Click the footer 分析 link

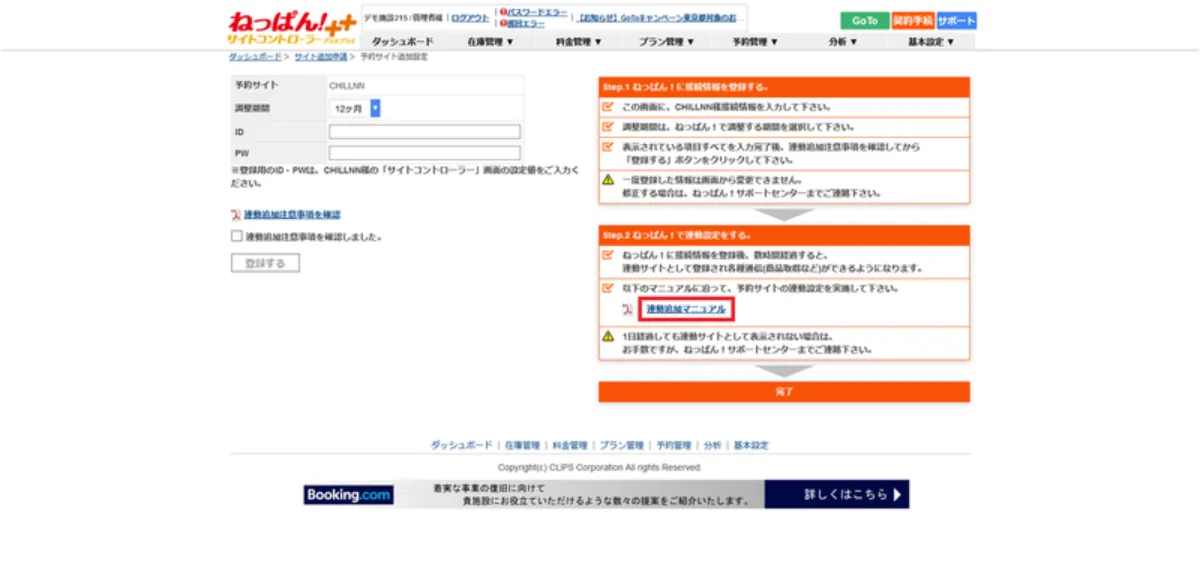[712, 445]
